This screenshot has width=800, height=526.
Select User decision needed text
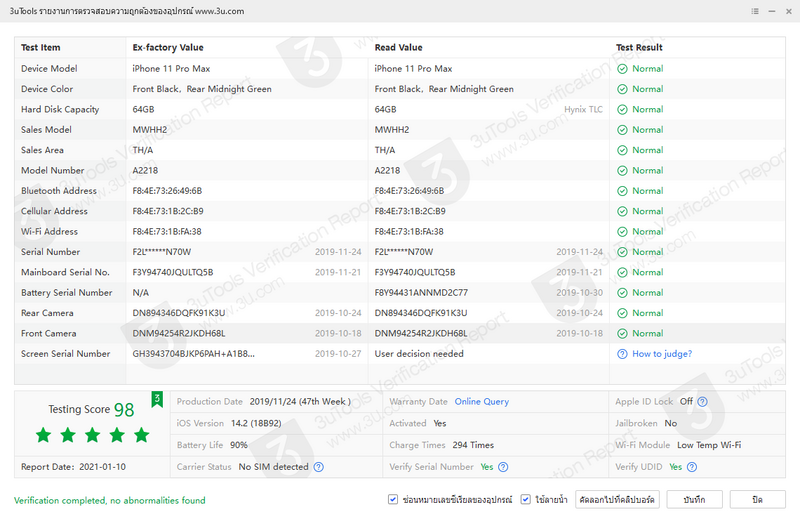(419, 354)
